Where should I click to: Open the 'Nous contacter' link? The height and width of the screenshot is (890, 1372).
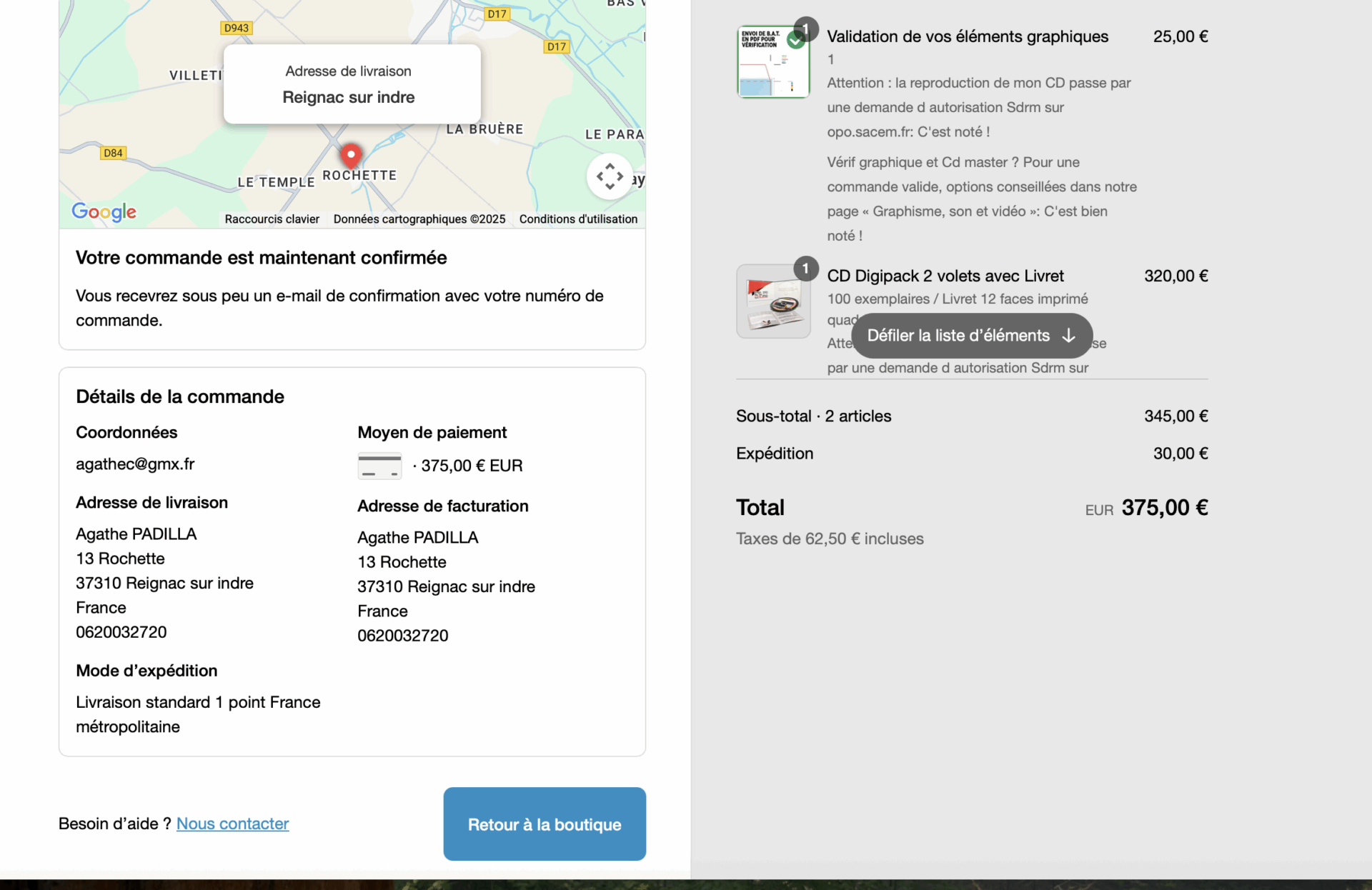click(232, 824)
